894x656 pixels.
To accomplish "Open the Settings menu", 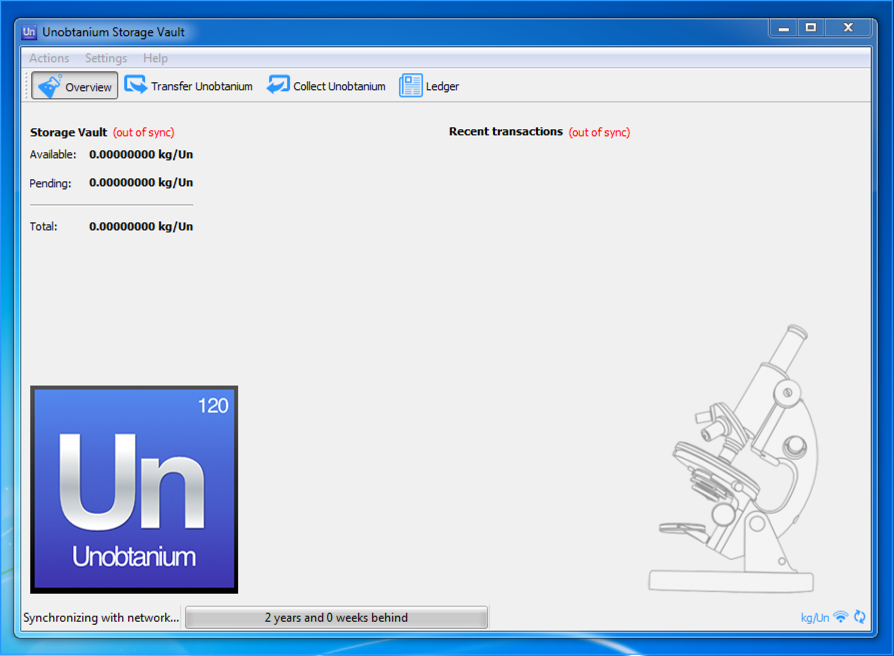I will (x=106, y=58).
